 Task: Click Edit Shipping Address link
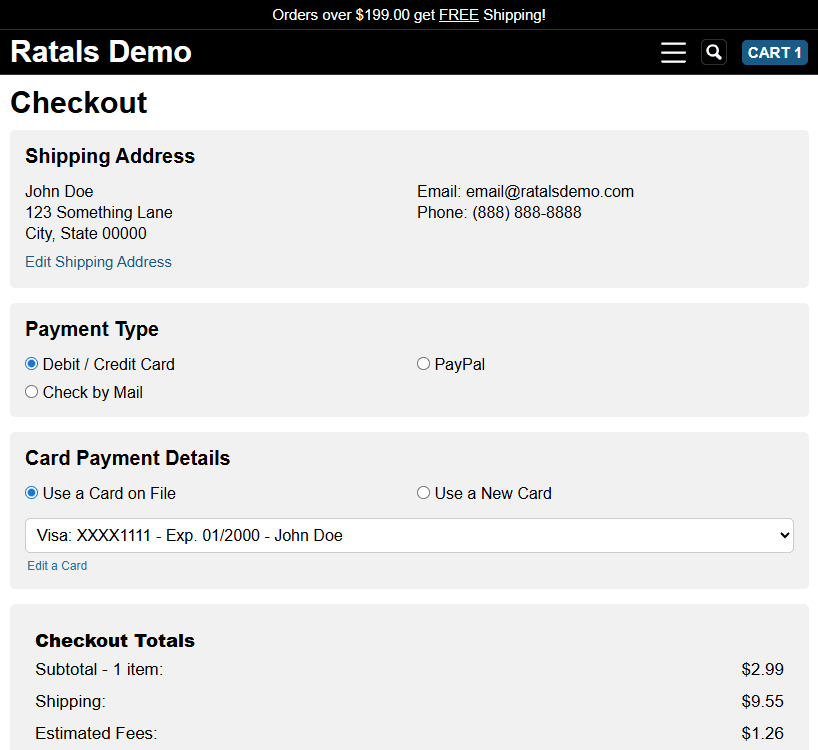[99, 262]
